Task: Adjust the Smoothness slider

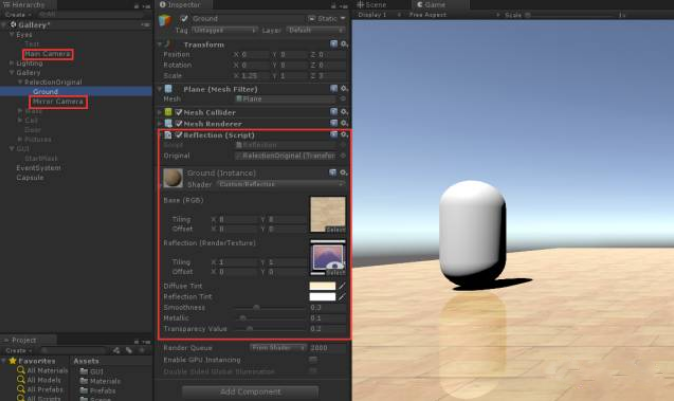Action: 257,308
